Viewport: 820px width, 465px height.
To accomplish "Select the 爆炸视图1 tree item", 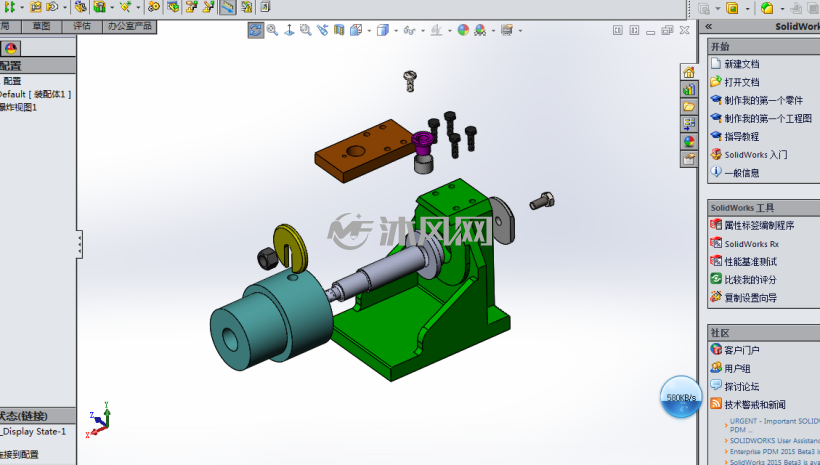I will coord(18,107).
